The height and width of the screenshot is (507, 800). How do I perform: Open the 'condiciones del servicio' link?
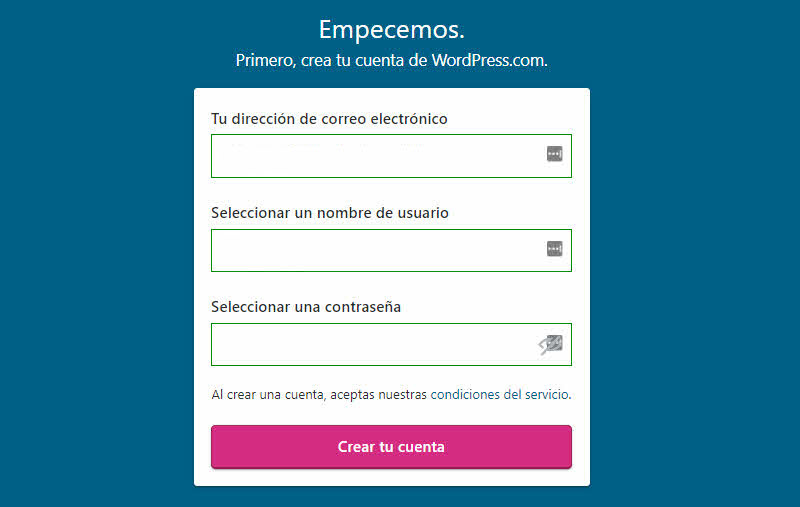(x=499, y=395)
